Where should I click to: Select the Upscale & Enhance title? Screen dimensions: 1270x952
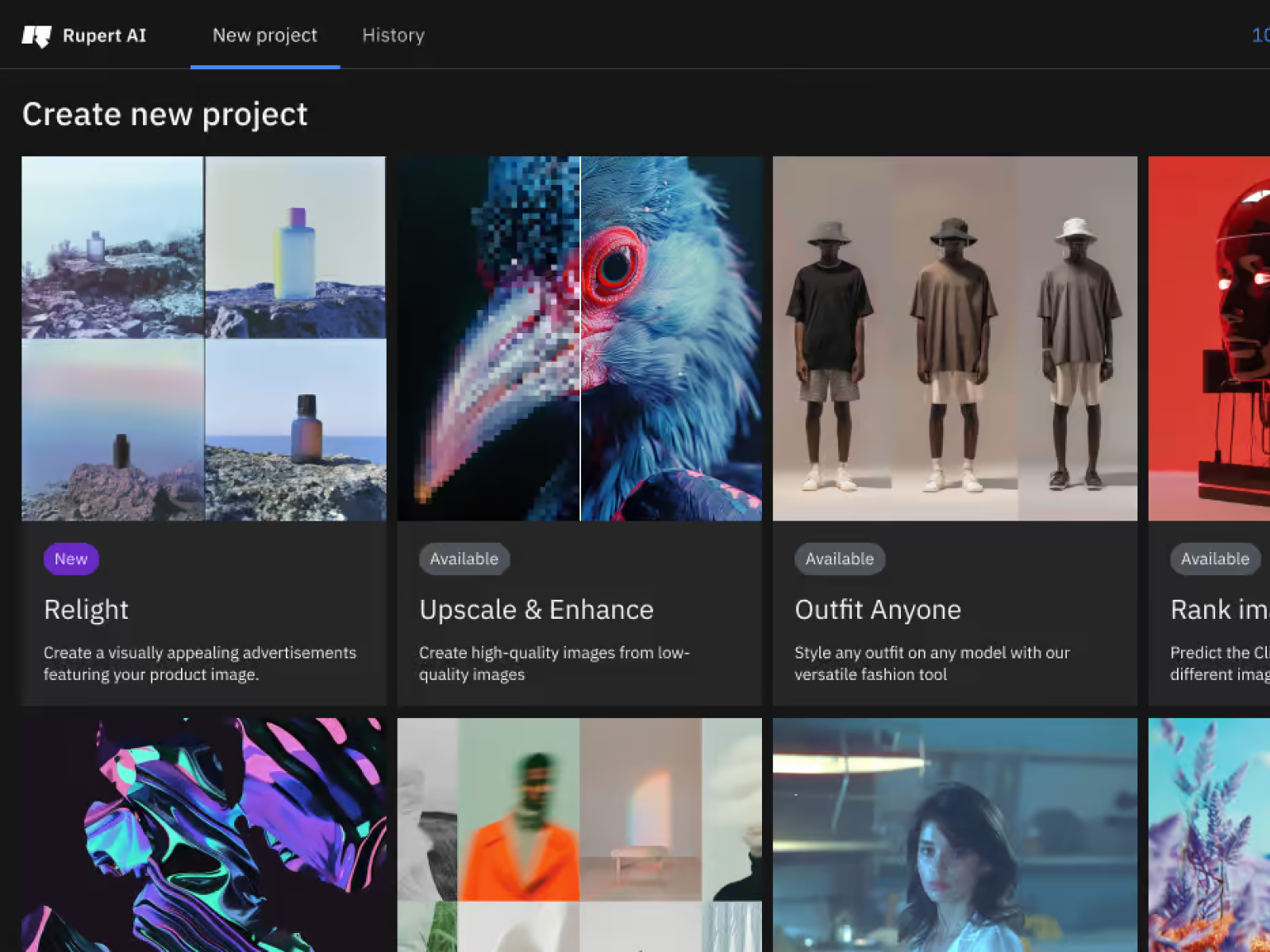(537, 609)
